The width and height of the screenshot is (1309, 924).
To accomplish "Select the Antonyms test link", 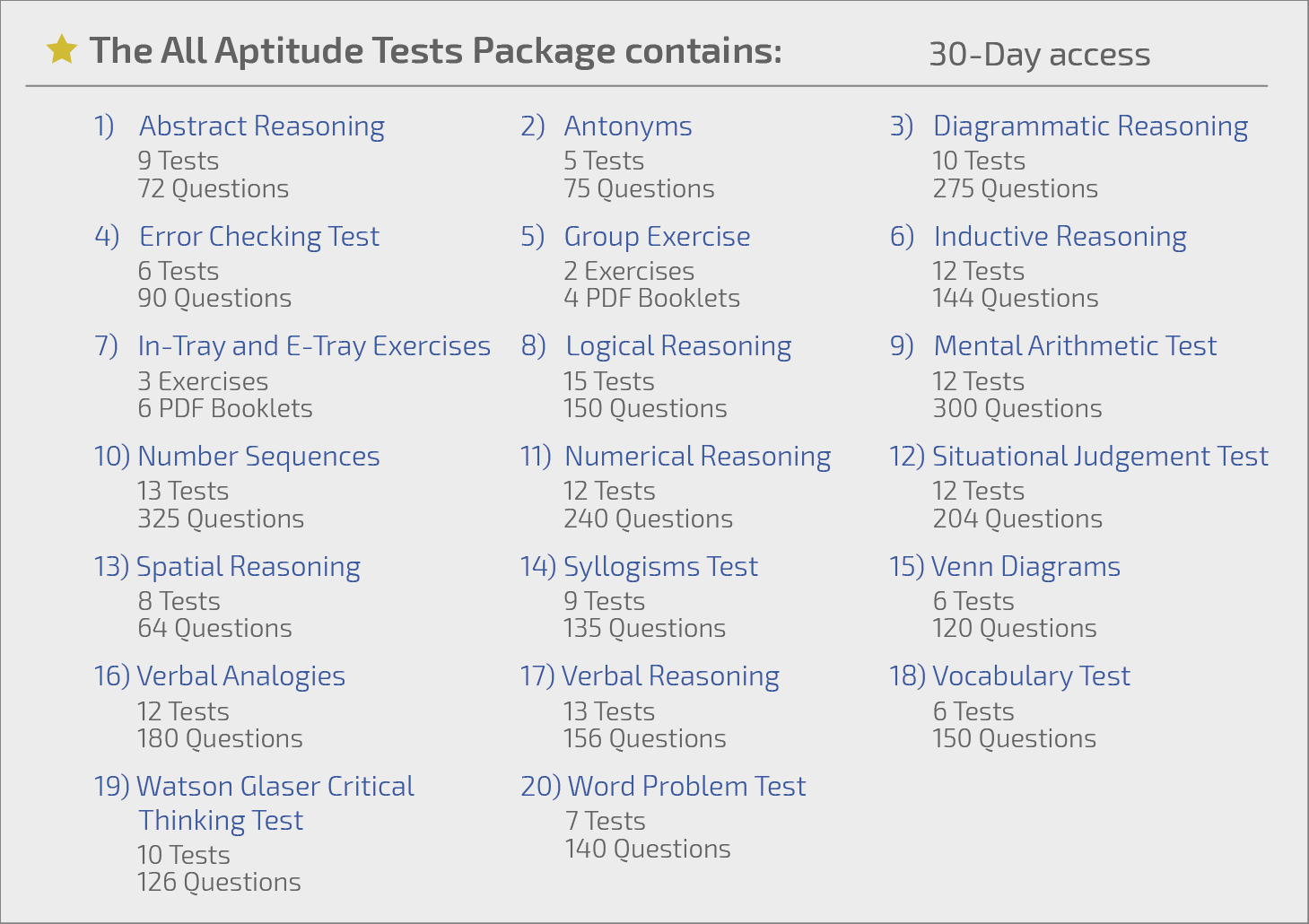I will click(x=628, y=126).
